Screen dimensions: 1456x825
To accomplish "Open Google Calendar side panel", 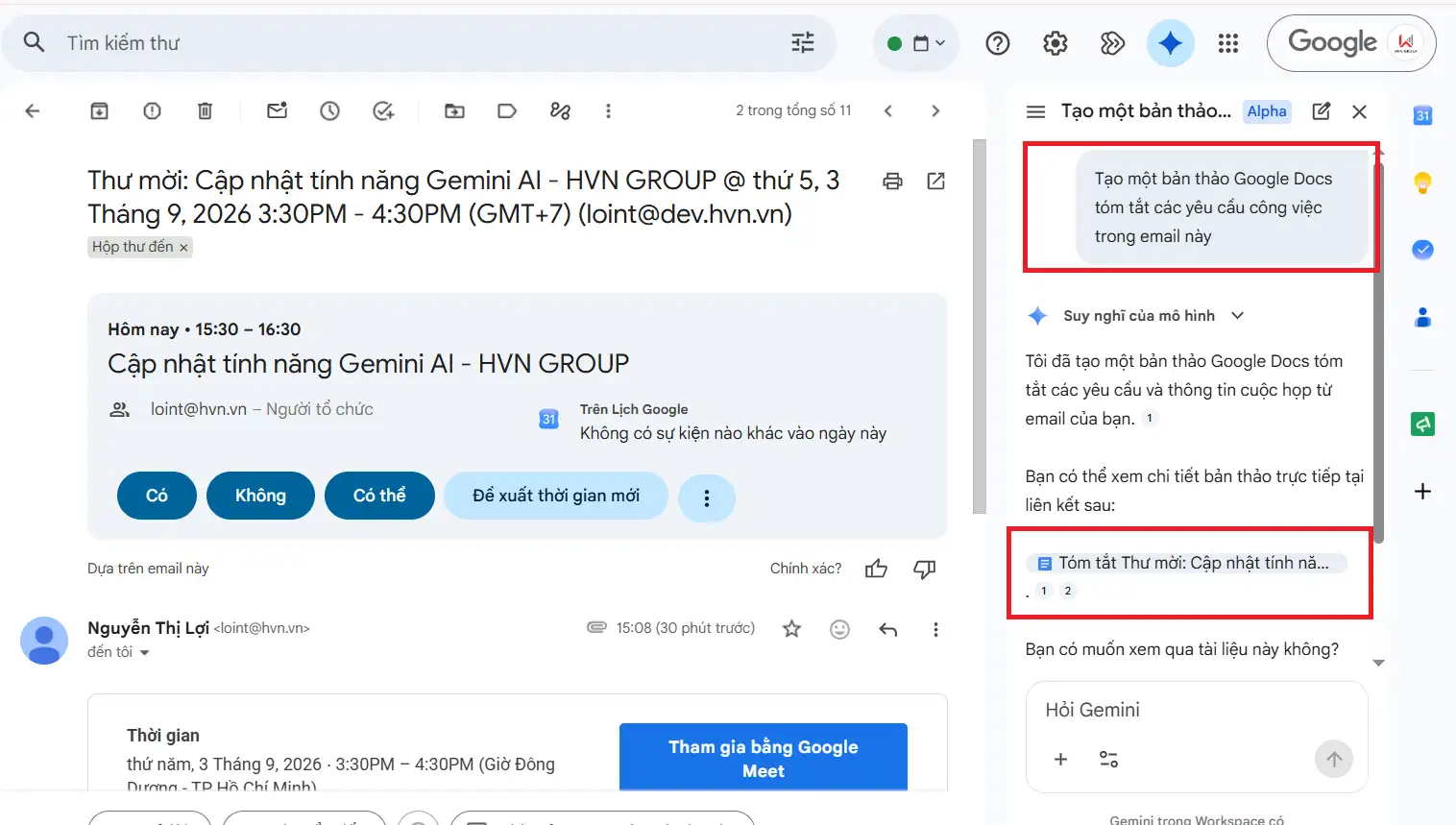I will 1423,116.
